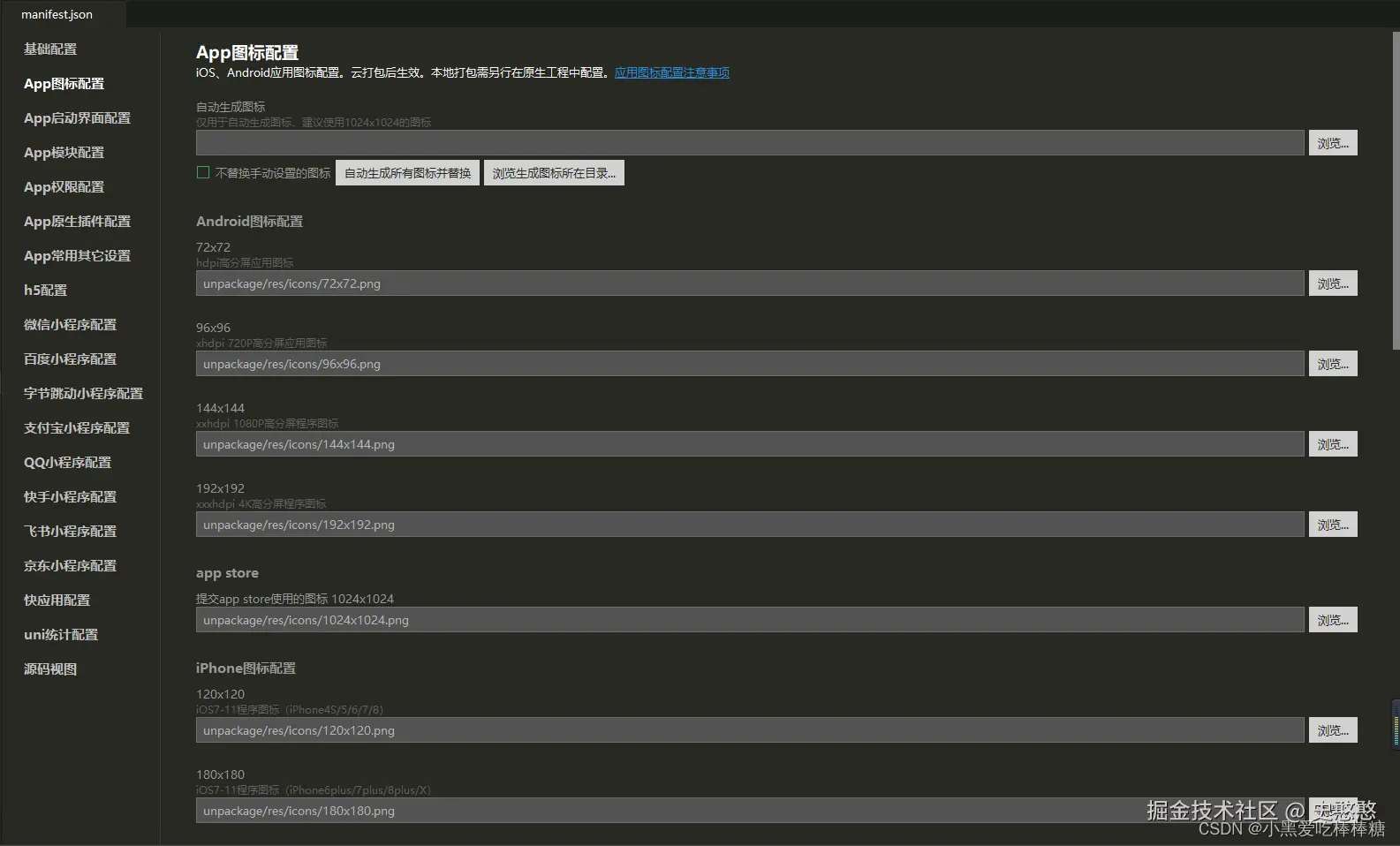
Task: Open h5配置 section
Action: pos(45,291)
